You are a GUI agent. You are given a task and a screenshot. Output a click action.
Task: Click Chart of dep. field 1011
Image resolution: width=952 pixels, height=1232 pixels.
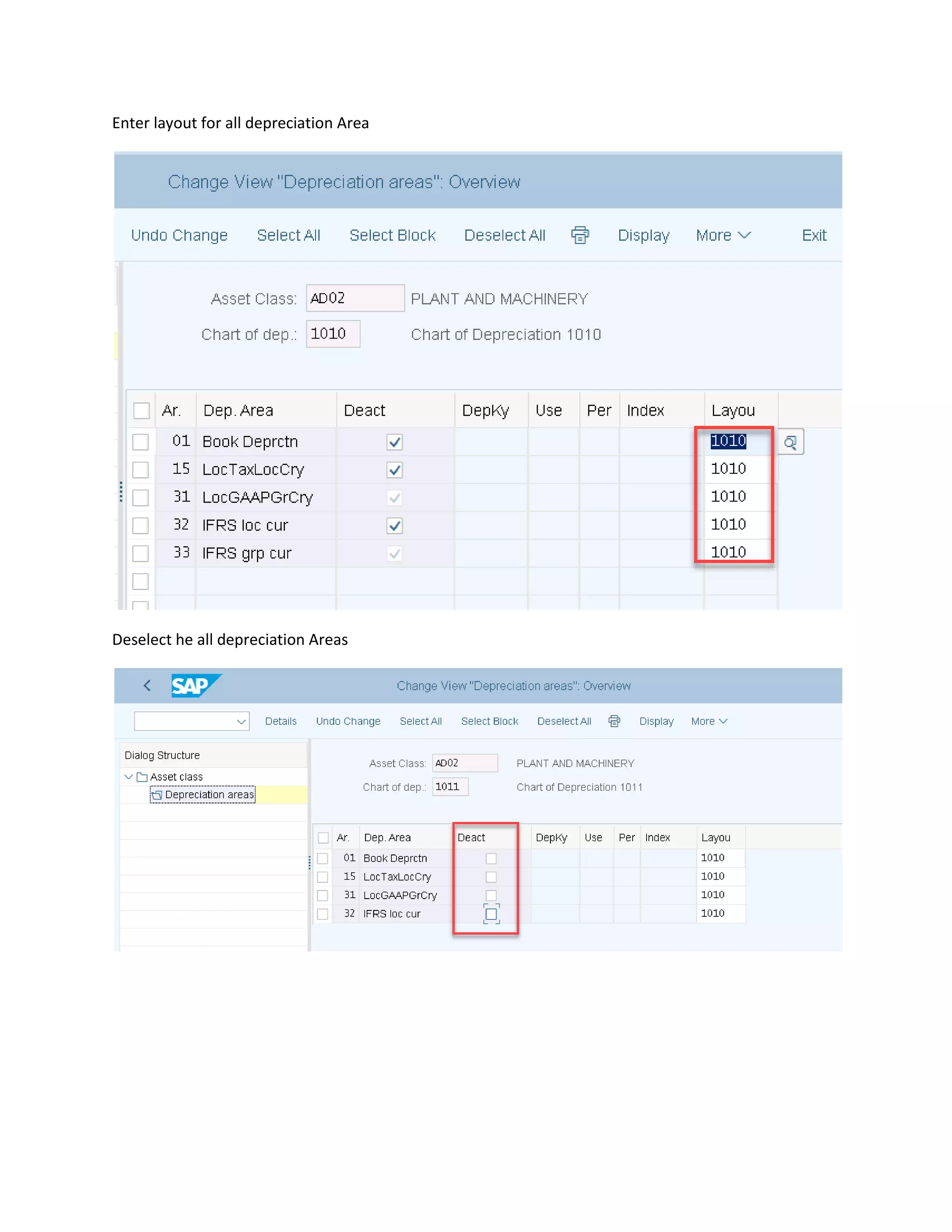(450, 786)
